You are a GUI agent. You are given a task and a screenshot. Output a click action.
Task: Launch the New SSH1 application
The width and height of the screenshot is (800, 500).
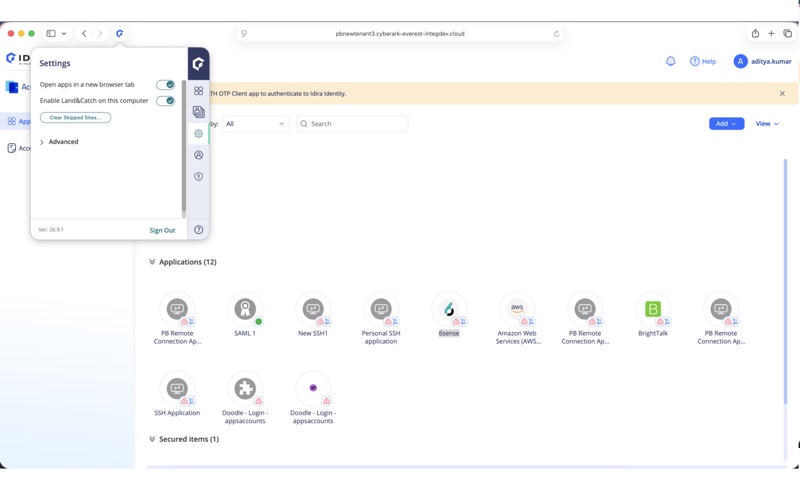(x=313, y=309)
